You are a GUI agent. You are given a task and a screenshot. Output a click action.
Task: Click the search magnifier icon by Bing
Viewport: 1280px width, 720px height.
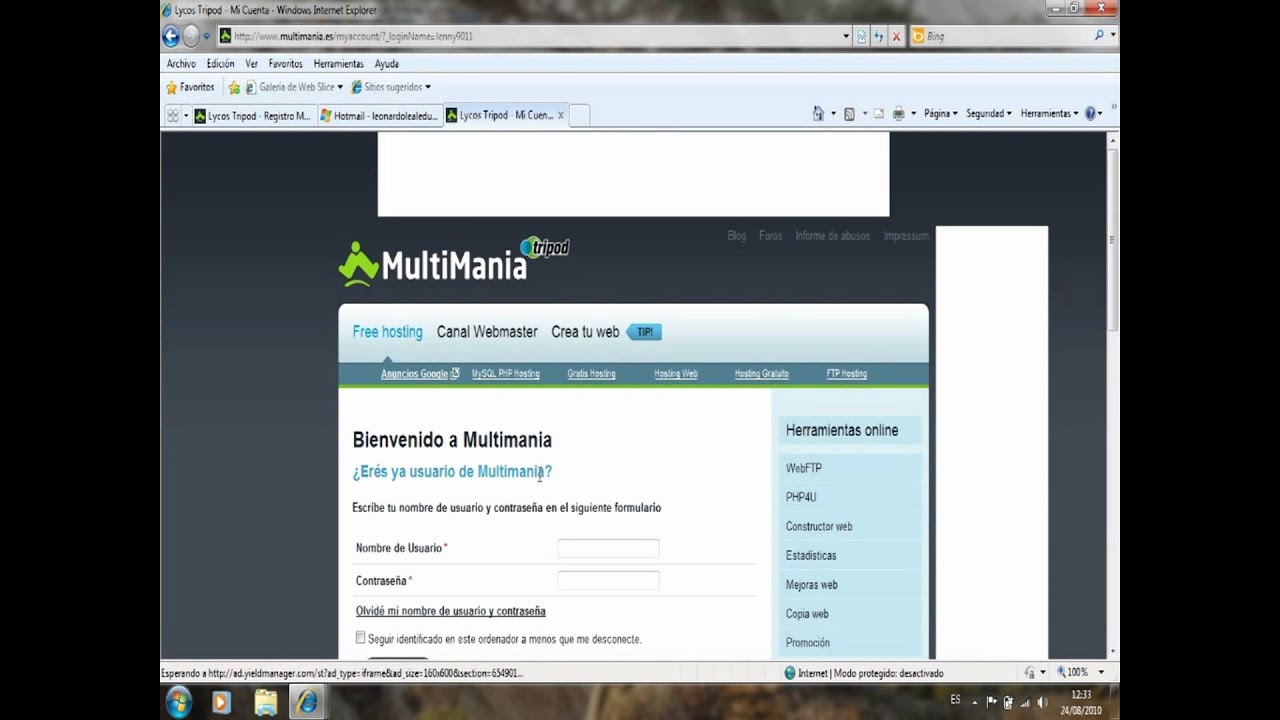[1099, 35]
